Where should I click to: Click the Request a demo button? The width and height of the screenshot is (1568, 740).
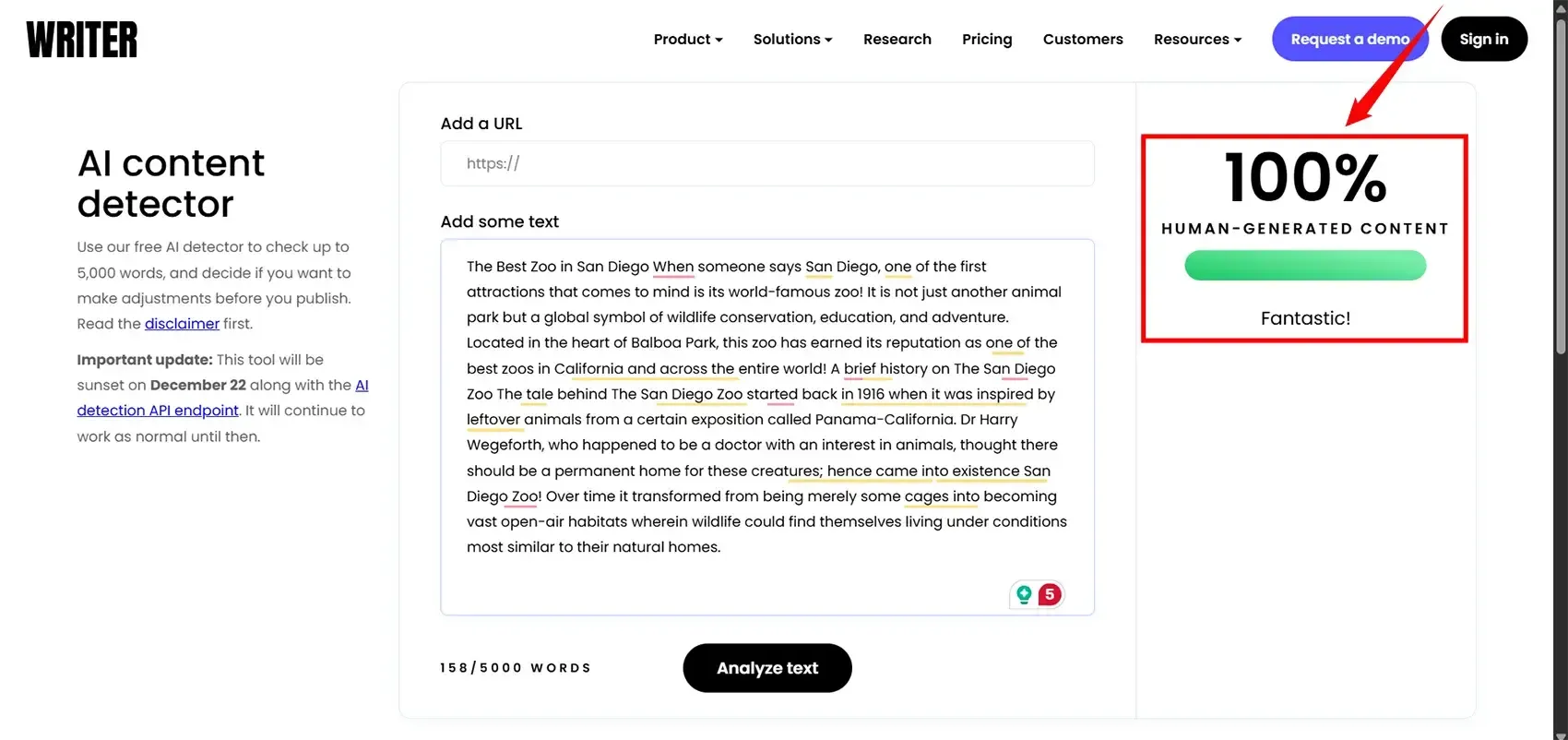[1349, 40]
